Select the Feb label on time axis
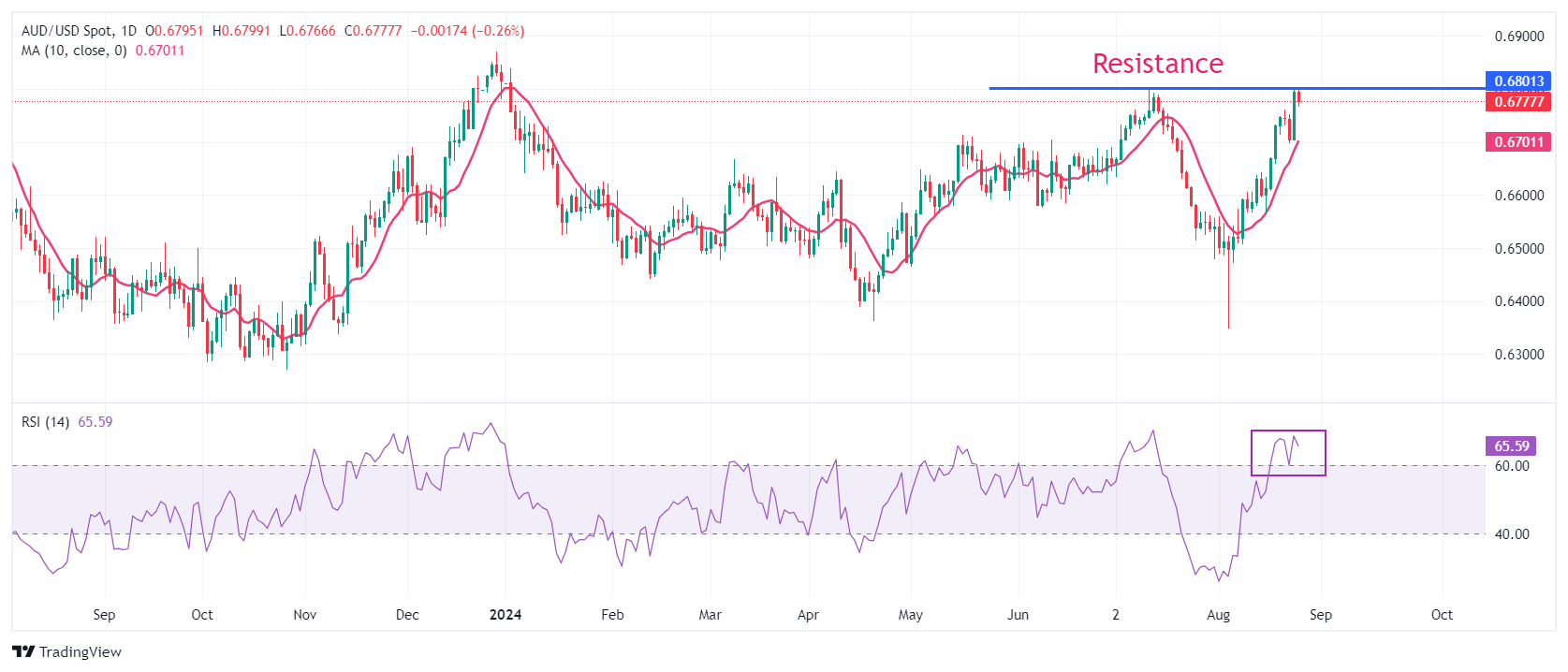 tap(612, 615)
